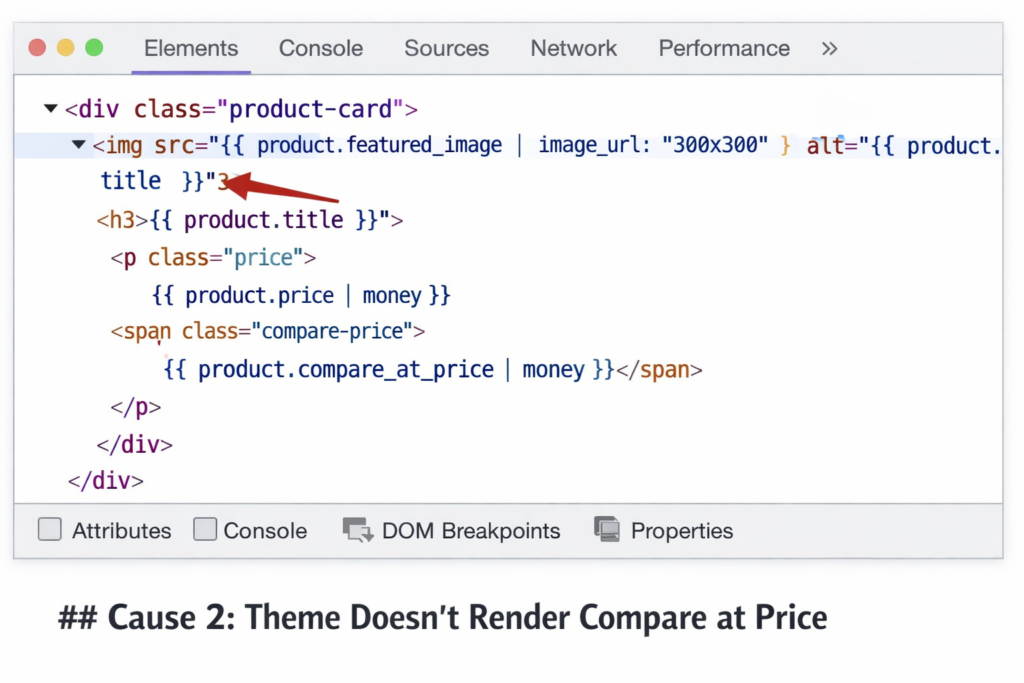The width and height of the screenshot is (1024, 683).
Task: Tick the Console checkbox in bottom bar
Action: point(205,530)
